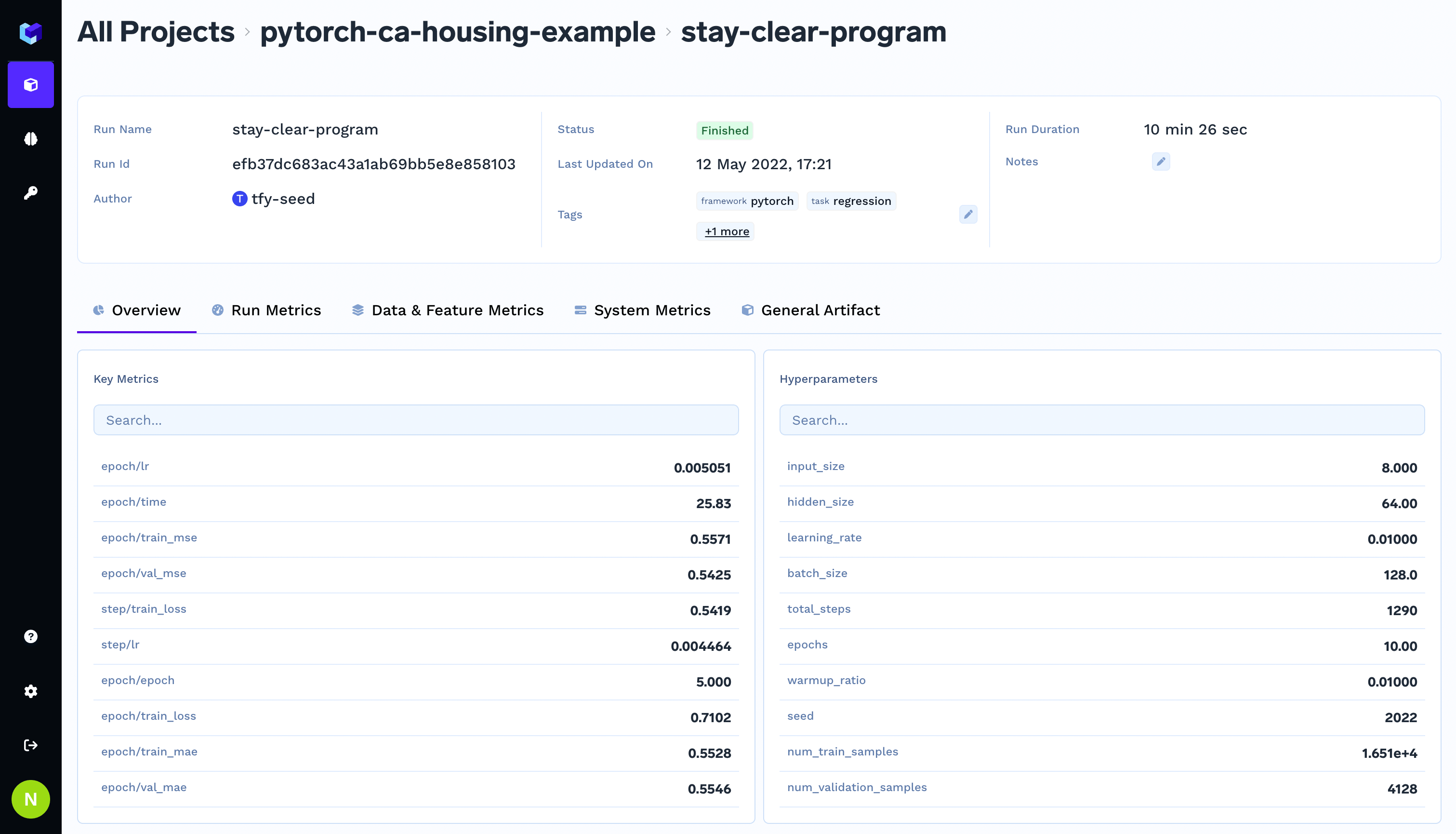Viewport: 1456px width, 834px height.
Task: Click the warmup_ratio hyperparameter
Action: pyautogui.click(x=1102, y=682)
